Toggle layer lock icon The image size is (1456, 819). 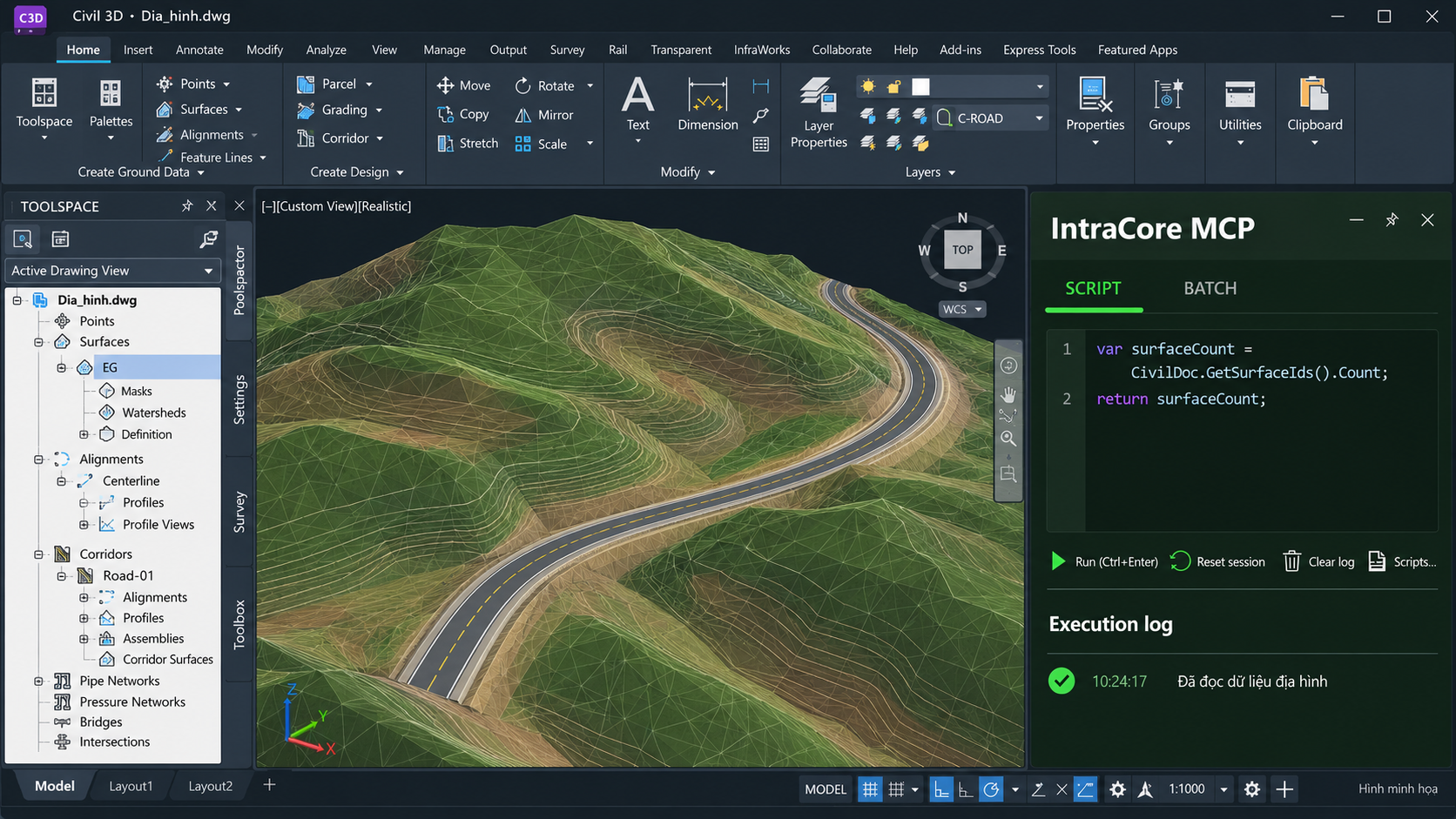(x=893, y=86)
